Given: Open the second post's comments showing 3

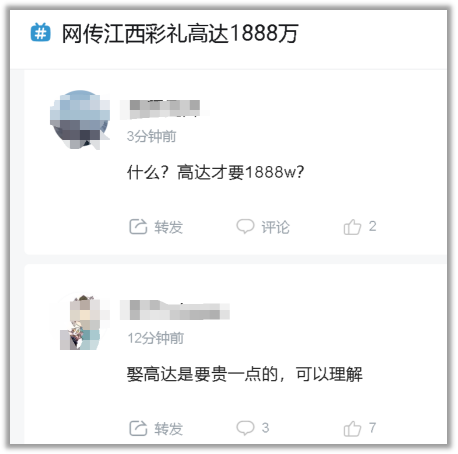Looking at the screenshot, I should point(253,428).
